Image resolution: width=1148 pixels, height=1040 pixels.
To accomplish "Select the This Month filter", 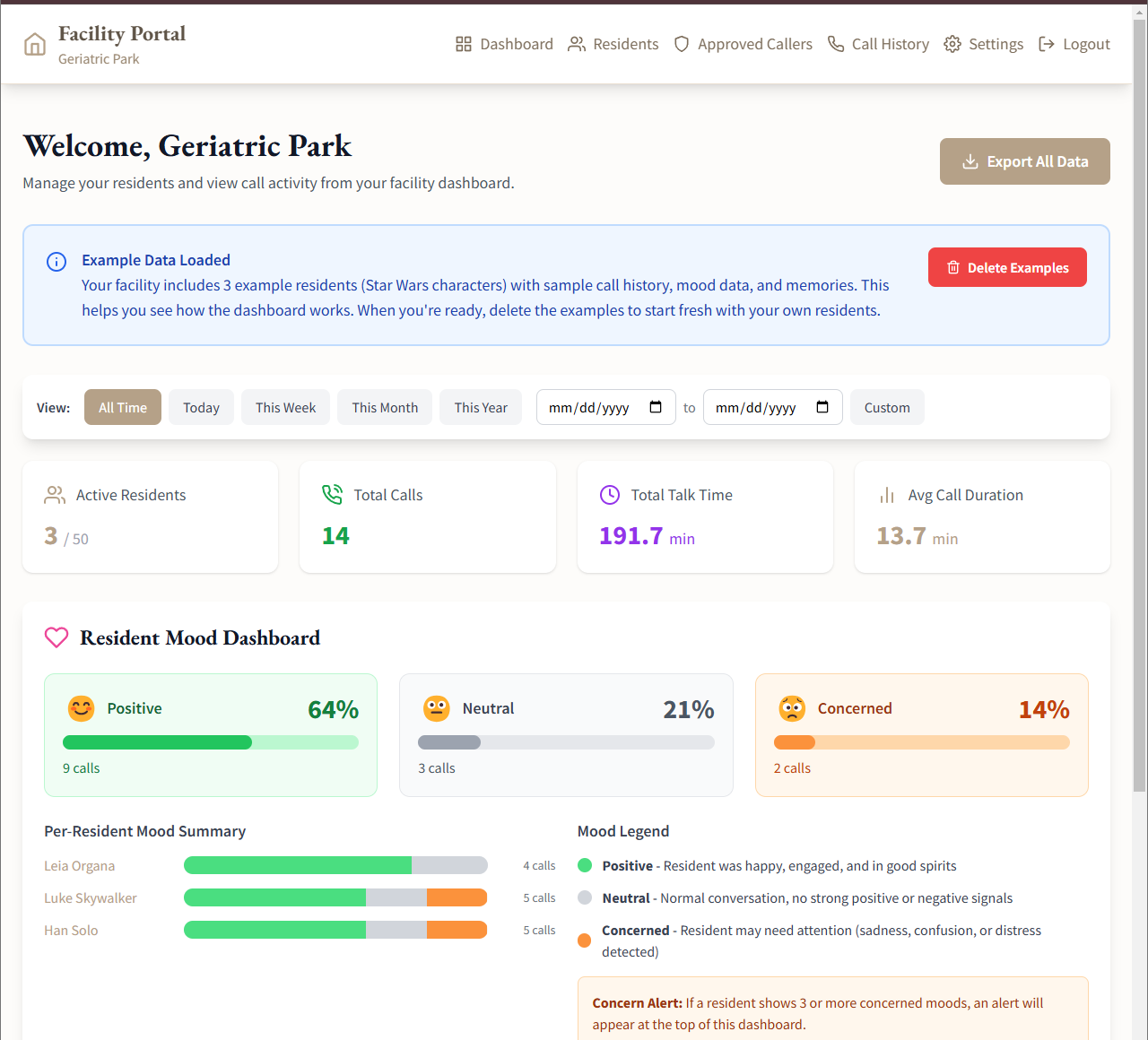I will 384,407.
